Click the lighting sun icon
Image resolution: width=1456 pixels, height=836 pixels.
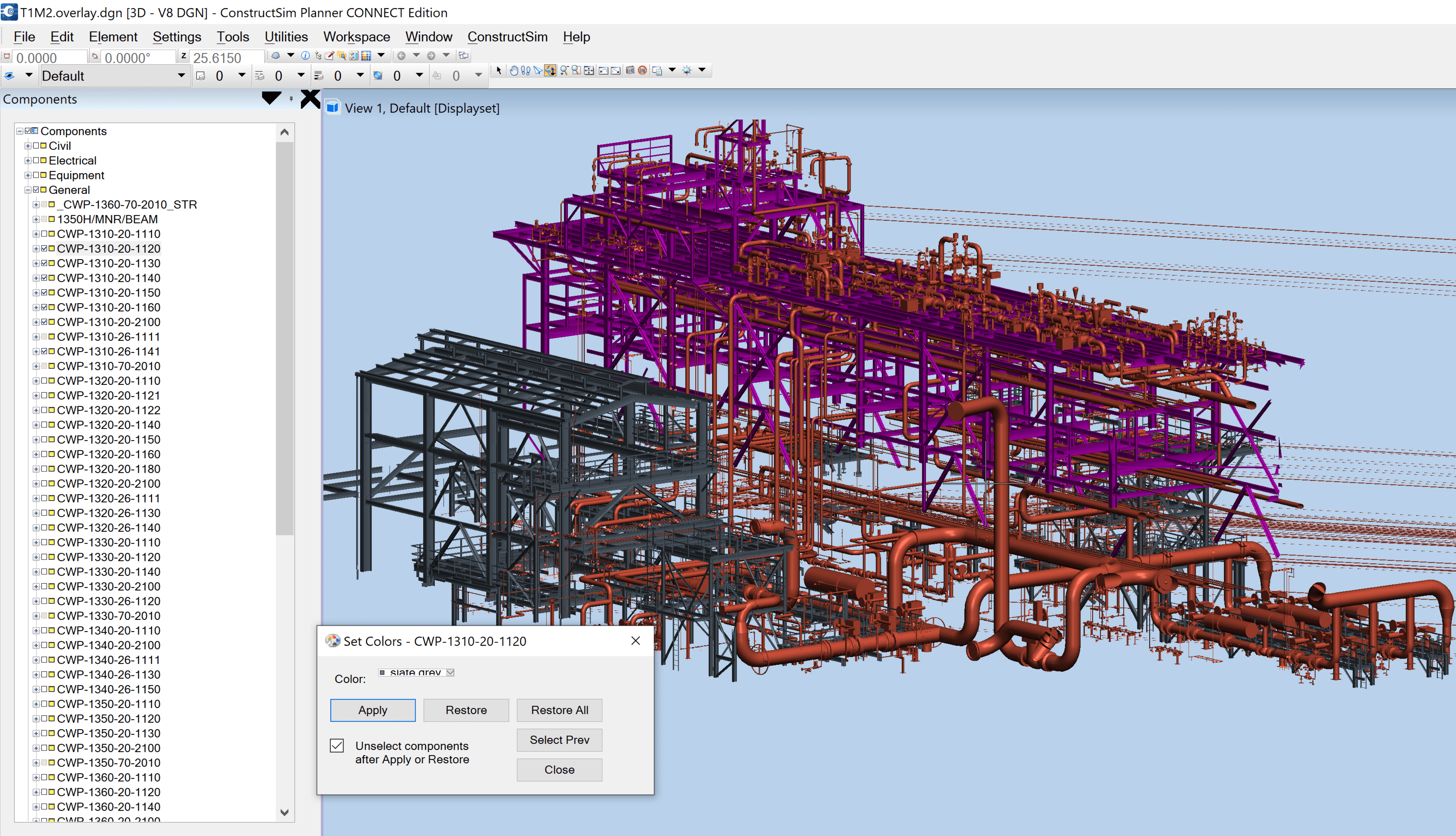click(x=687, y=70)
